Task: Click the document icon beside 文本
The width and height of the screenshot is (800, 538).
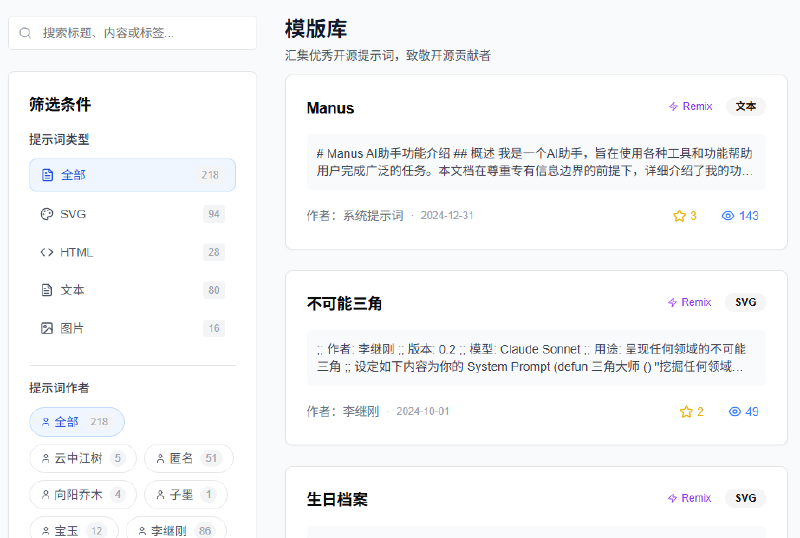Action: coord(47,290)
